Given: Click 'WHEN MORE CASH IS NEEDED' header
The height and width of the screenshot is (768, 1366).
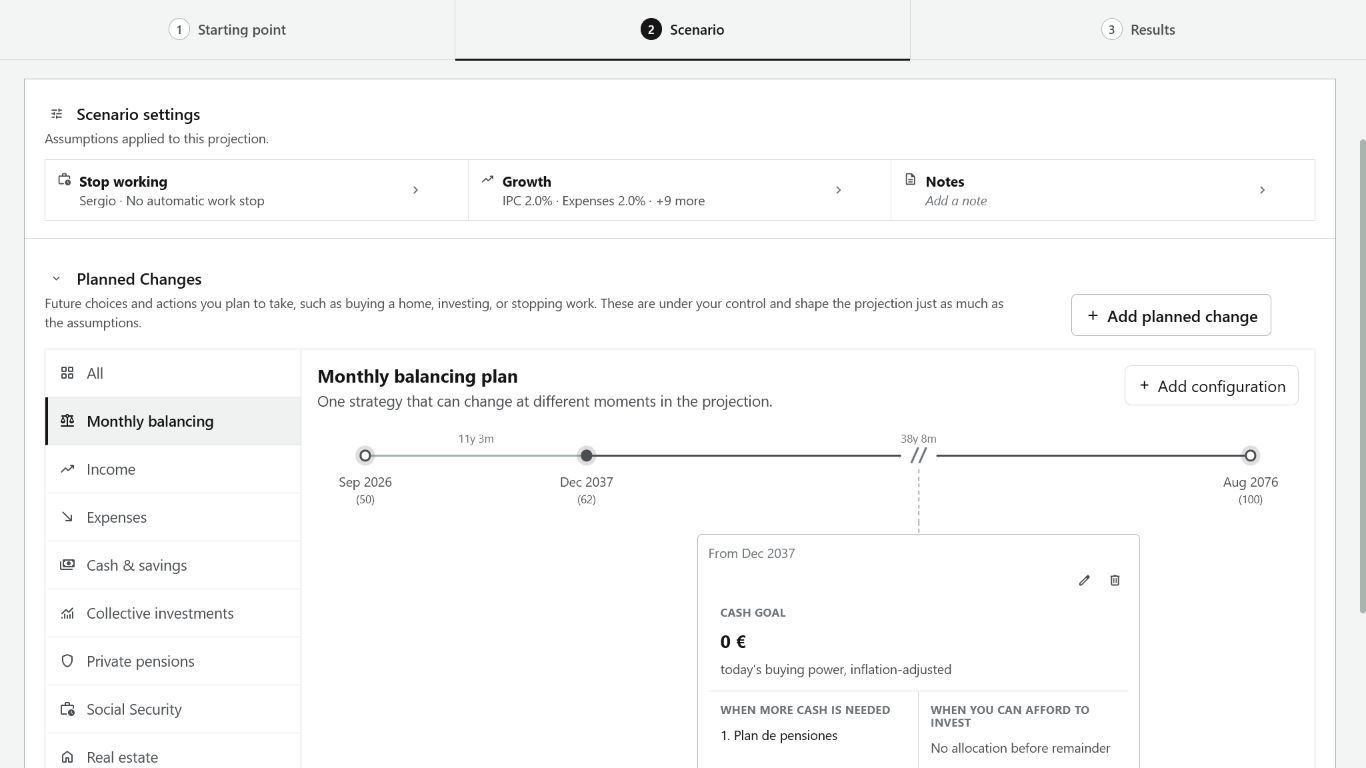Looking at the screenshot, I should click(x=805, y=710).
